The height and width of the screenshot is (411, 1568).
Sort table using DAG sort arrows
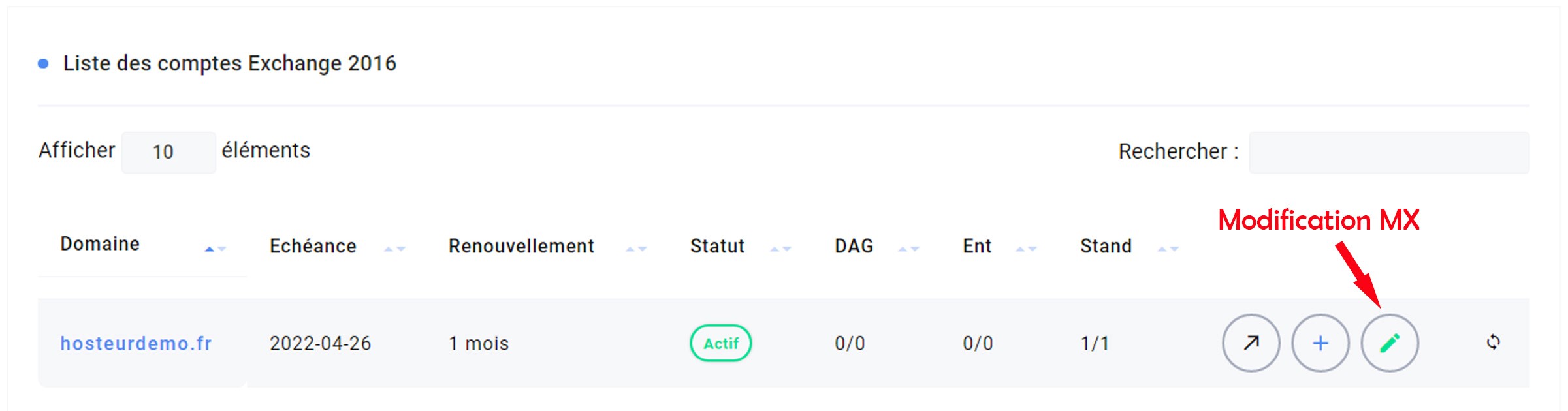pyautogui.click(x=908, y=249)
